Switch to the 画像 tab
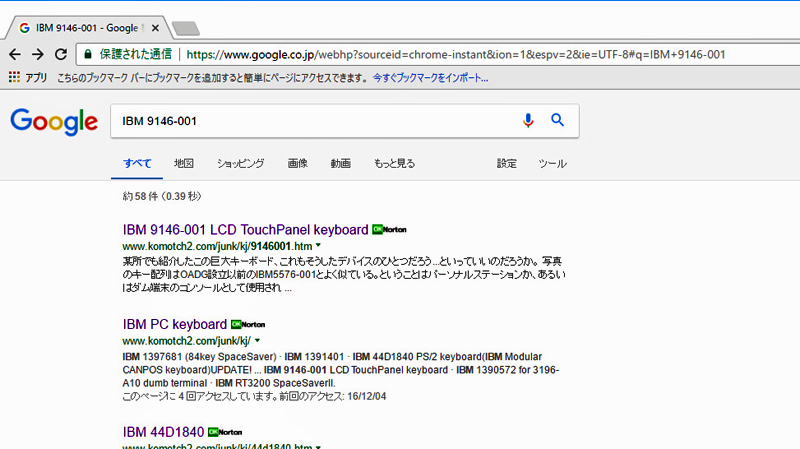The height and width of the screenshot is (449, 800). (x=297, y=163)
